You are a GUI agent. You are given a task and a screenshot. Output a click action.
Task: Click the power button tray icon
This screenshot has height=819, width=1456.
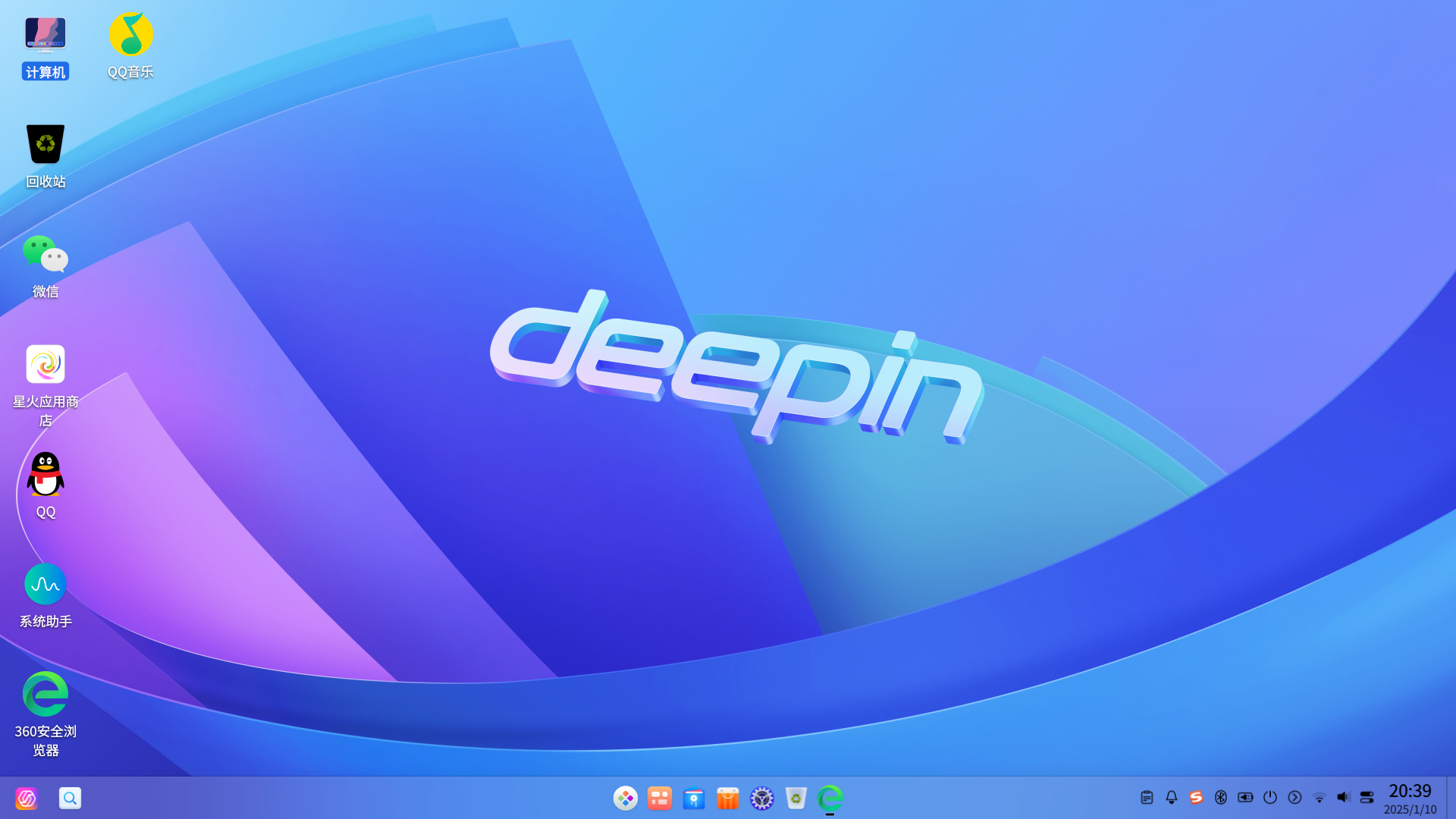point(1270,798)
